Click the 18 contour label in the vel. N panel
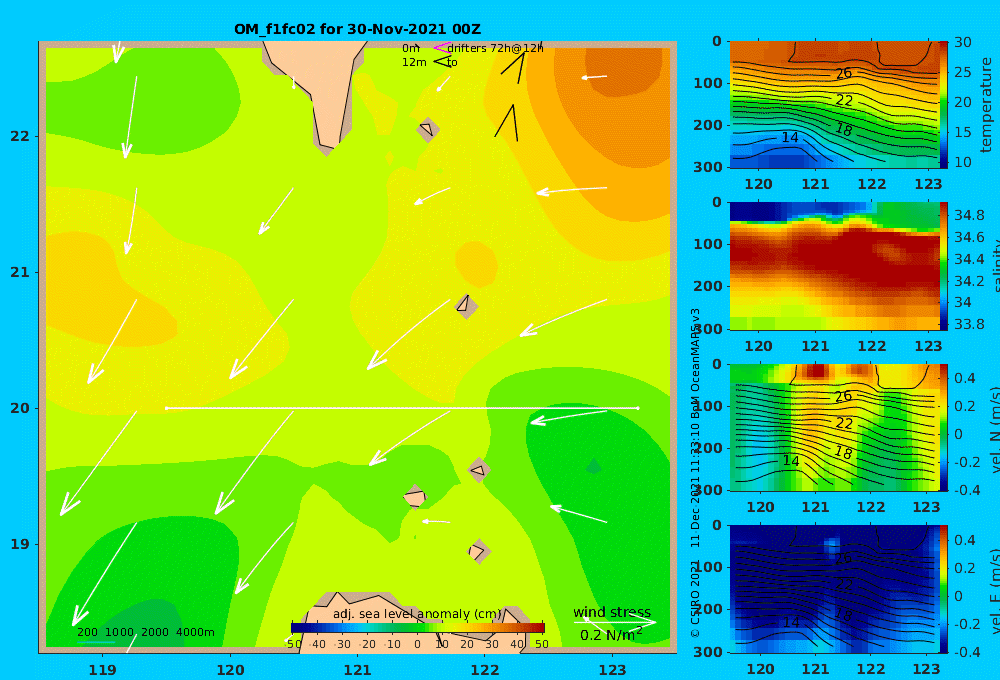This screenshot has width=1000, height=680. point(843,452)
